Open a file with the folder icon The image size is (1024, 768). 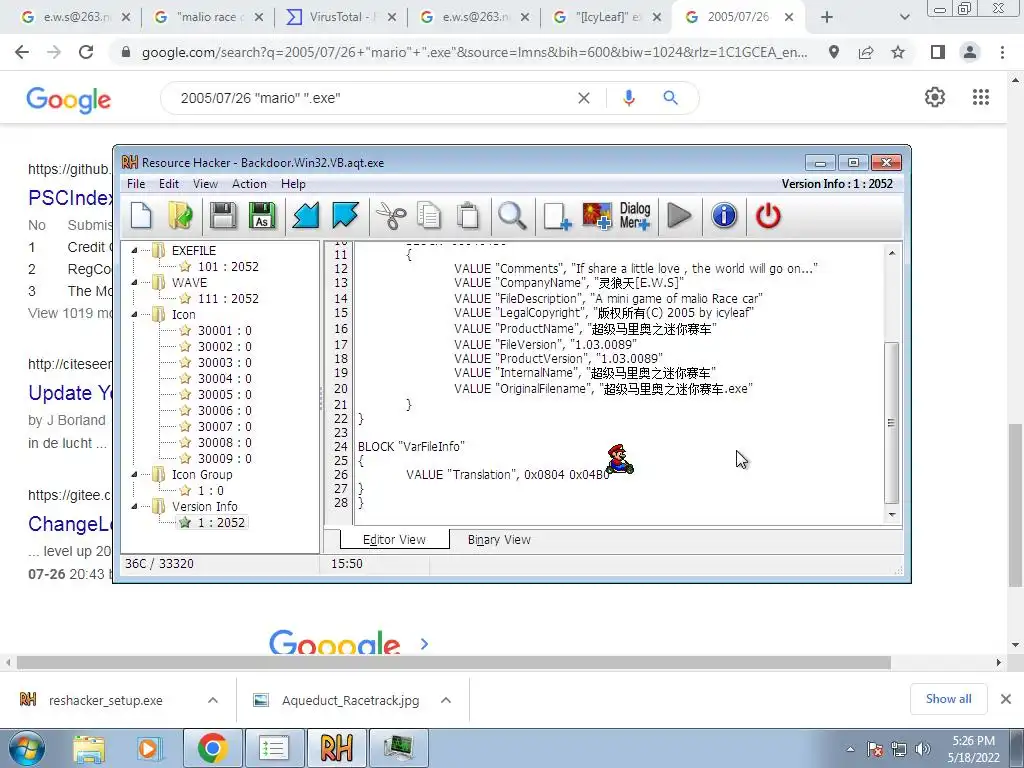tap(180, 216)
